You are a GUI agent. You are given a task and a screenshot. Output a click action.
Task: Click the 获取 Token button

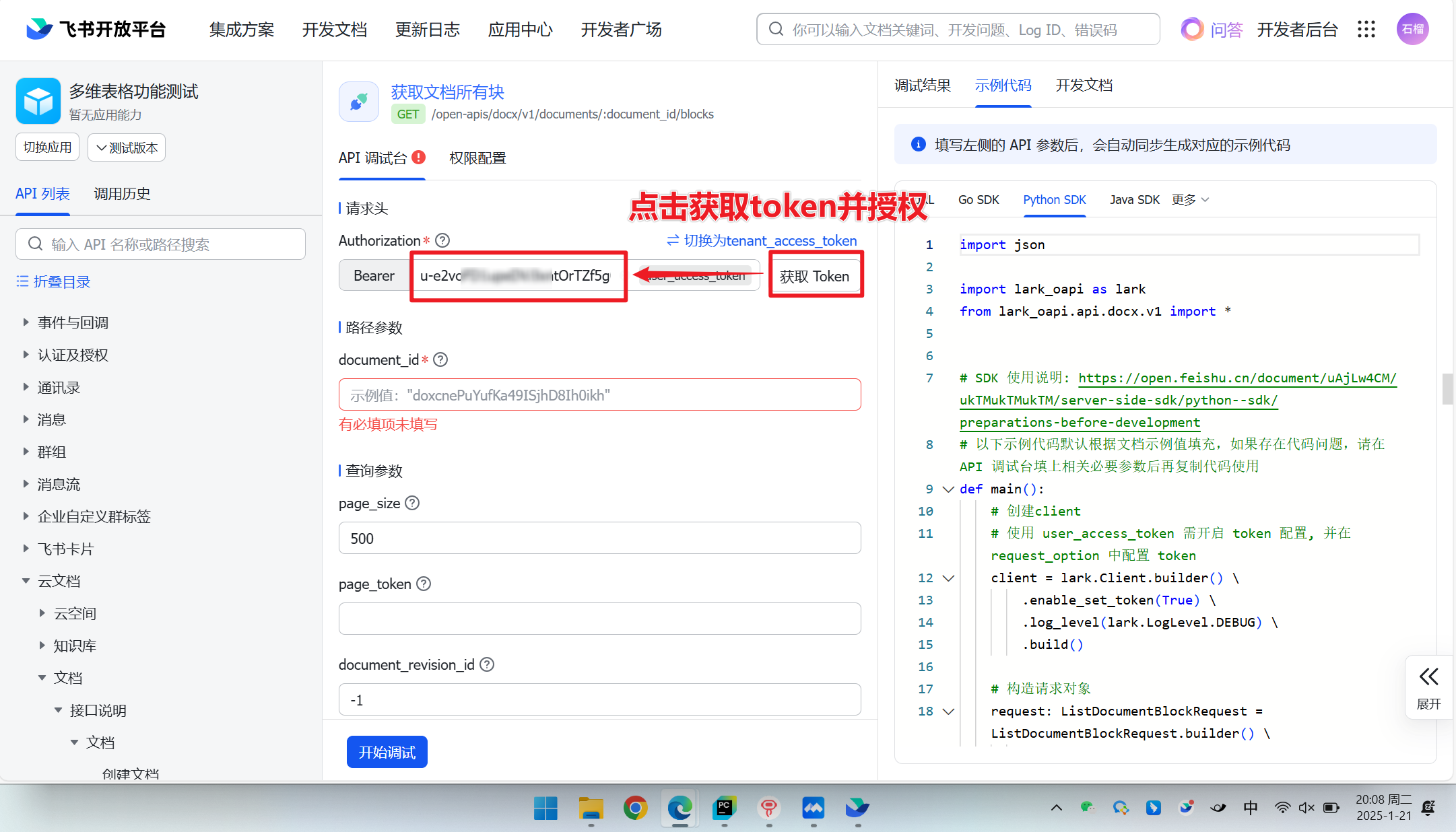click(814, 276)
